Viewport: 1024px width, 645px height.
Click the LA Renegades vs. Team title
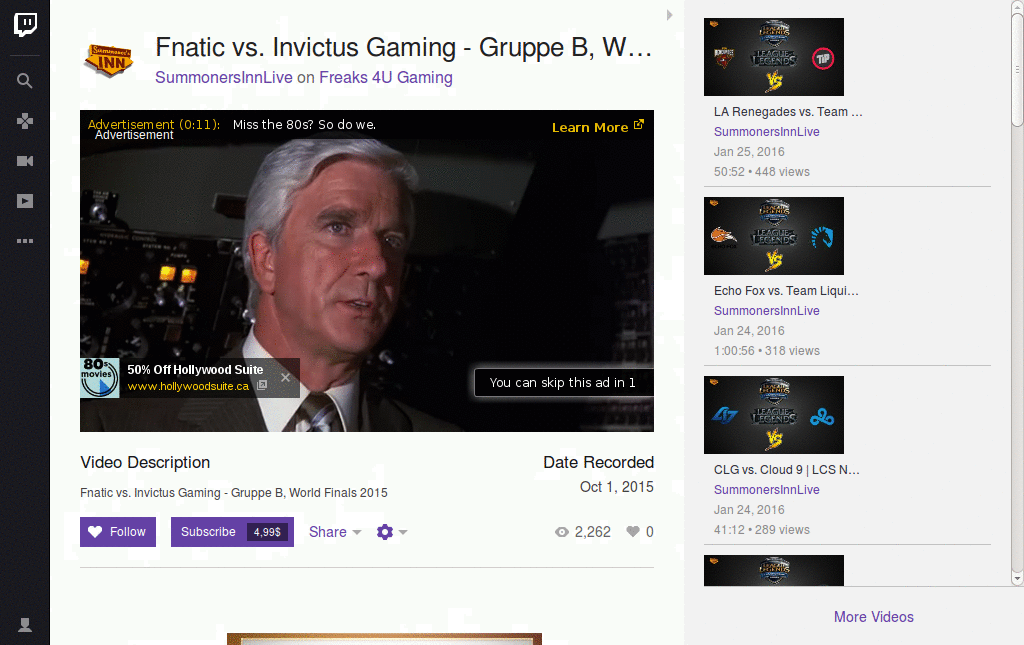[788, 112]
